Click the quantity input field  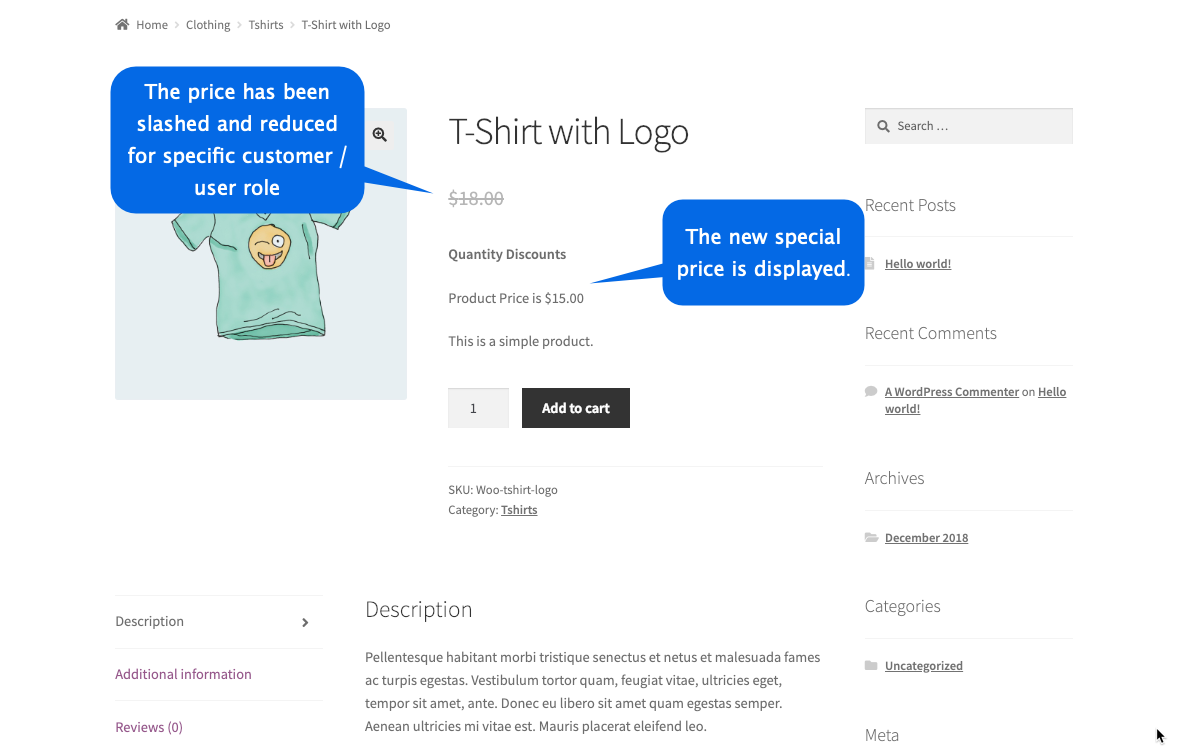(478, 408)
